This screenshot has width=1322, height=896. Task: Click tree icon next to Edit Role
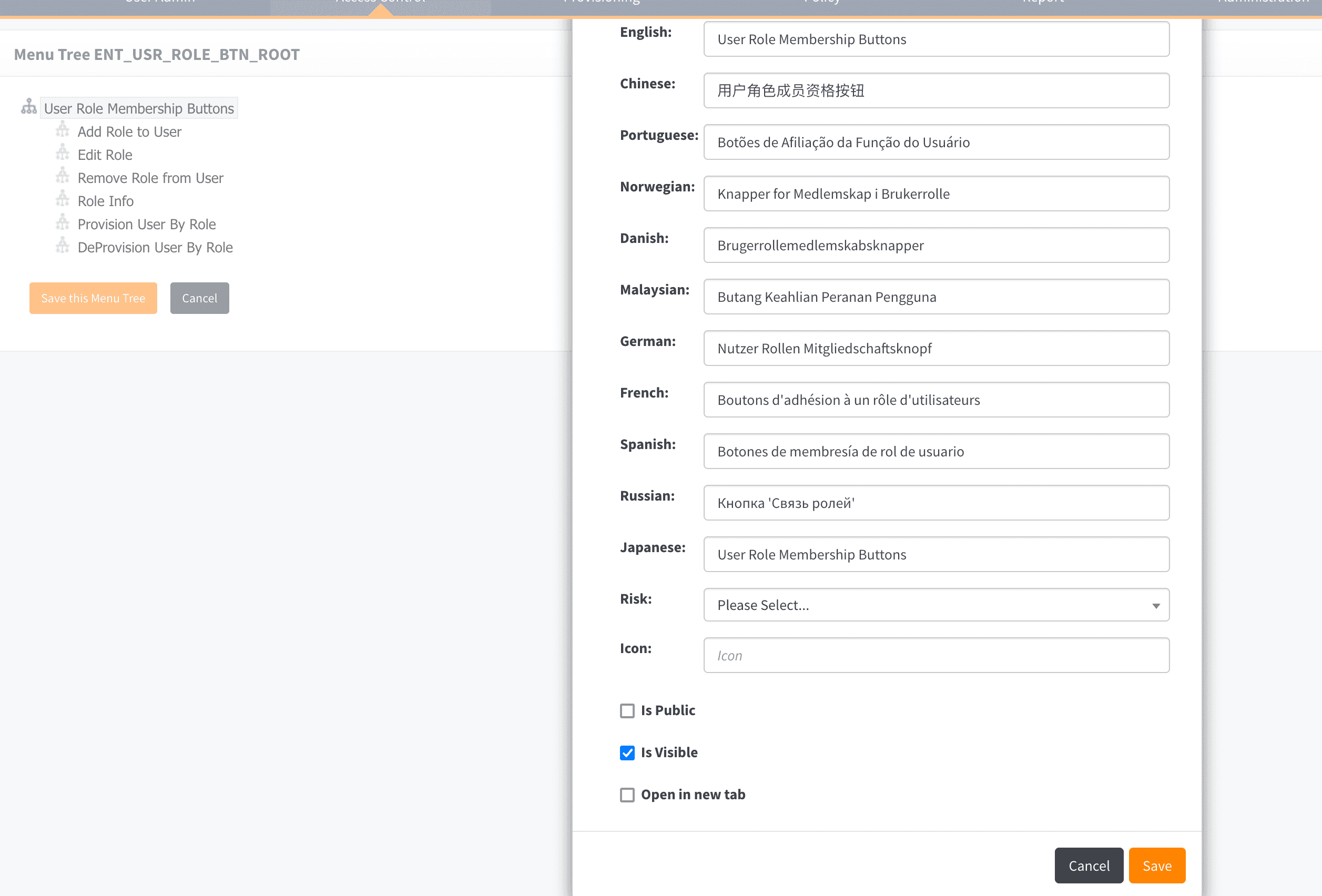(x=63, y=154)
